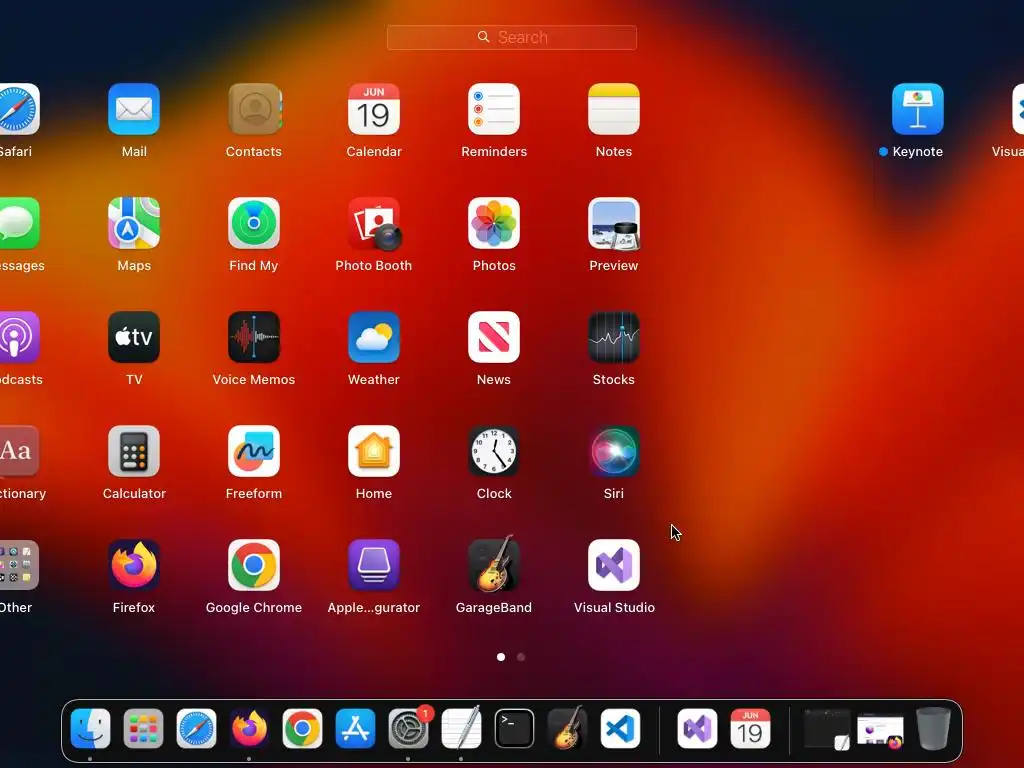This screenshot has height=768, width=1024.
Task: Open the Mail app in Launchpad
Action: (x=134, y=109)
